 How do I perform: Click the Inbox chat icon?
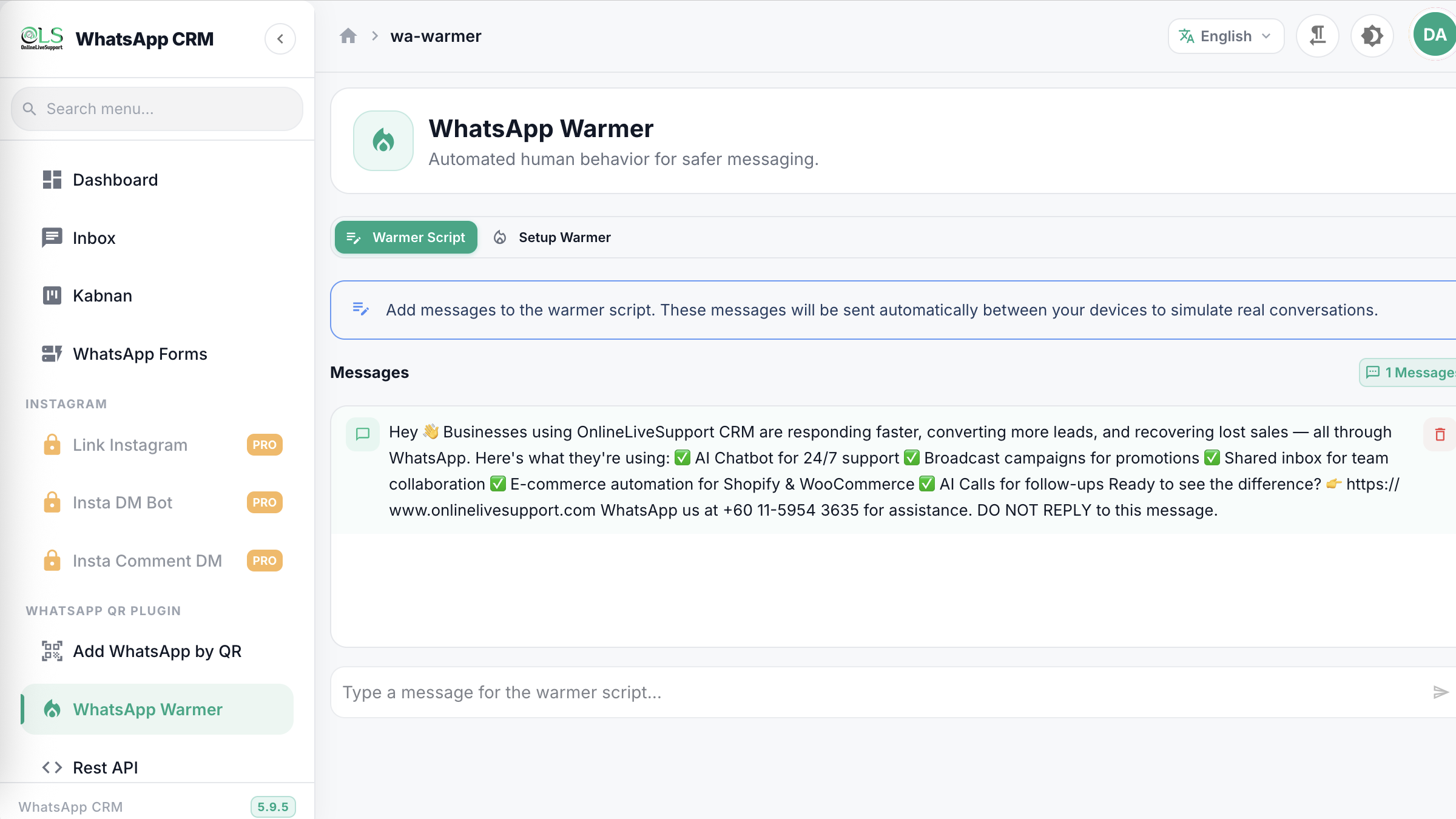point(52,238)
